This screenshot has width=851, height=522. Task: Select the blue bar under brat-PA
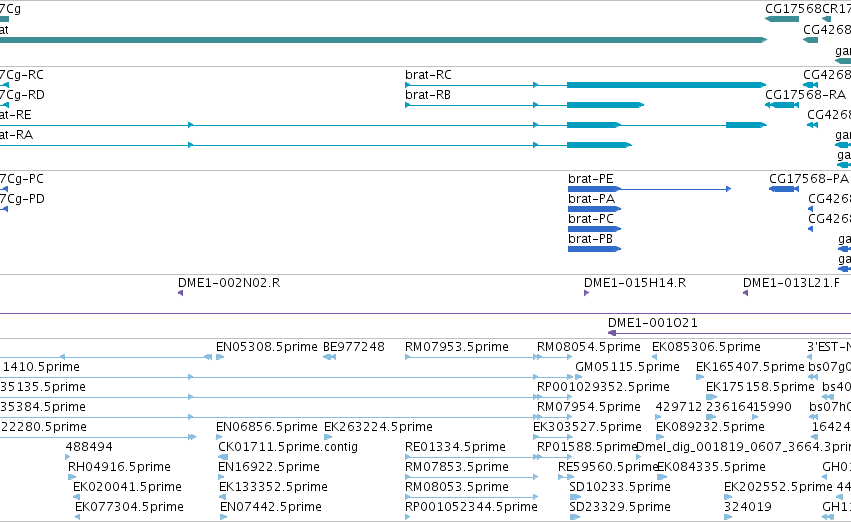point(594,209)
